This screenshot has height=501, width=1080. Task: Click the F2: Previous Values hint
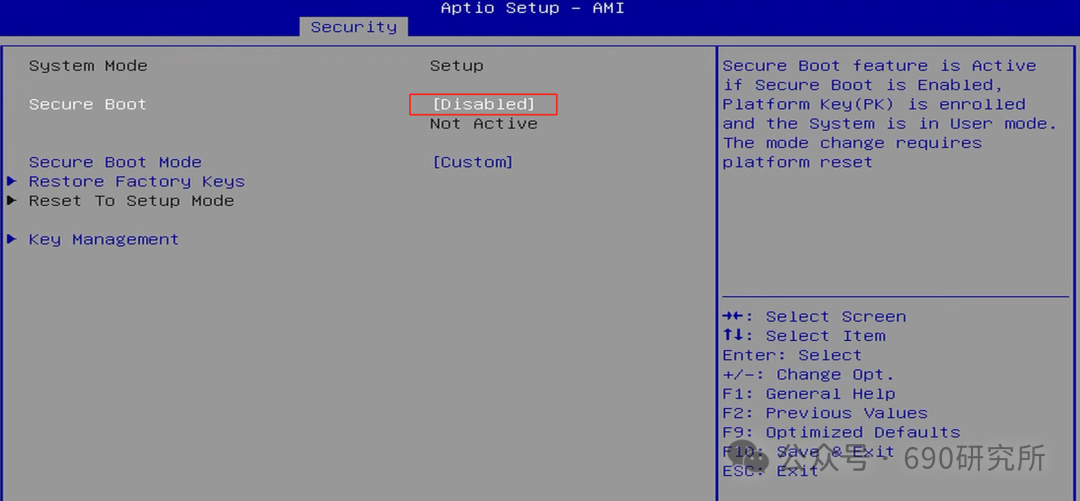(825, 413)
